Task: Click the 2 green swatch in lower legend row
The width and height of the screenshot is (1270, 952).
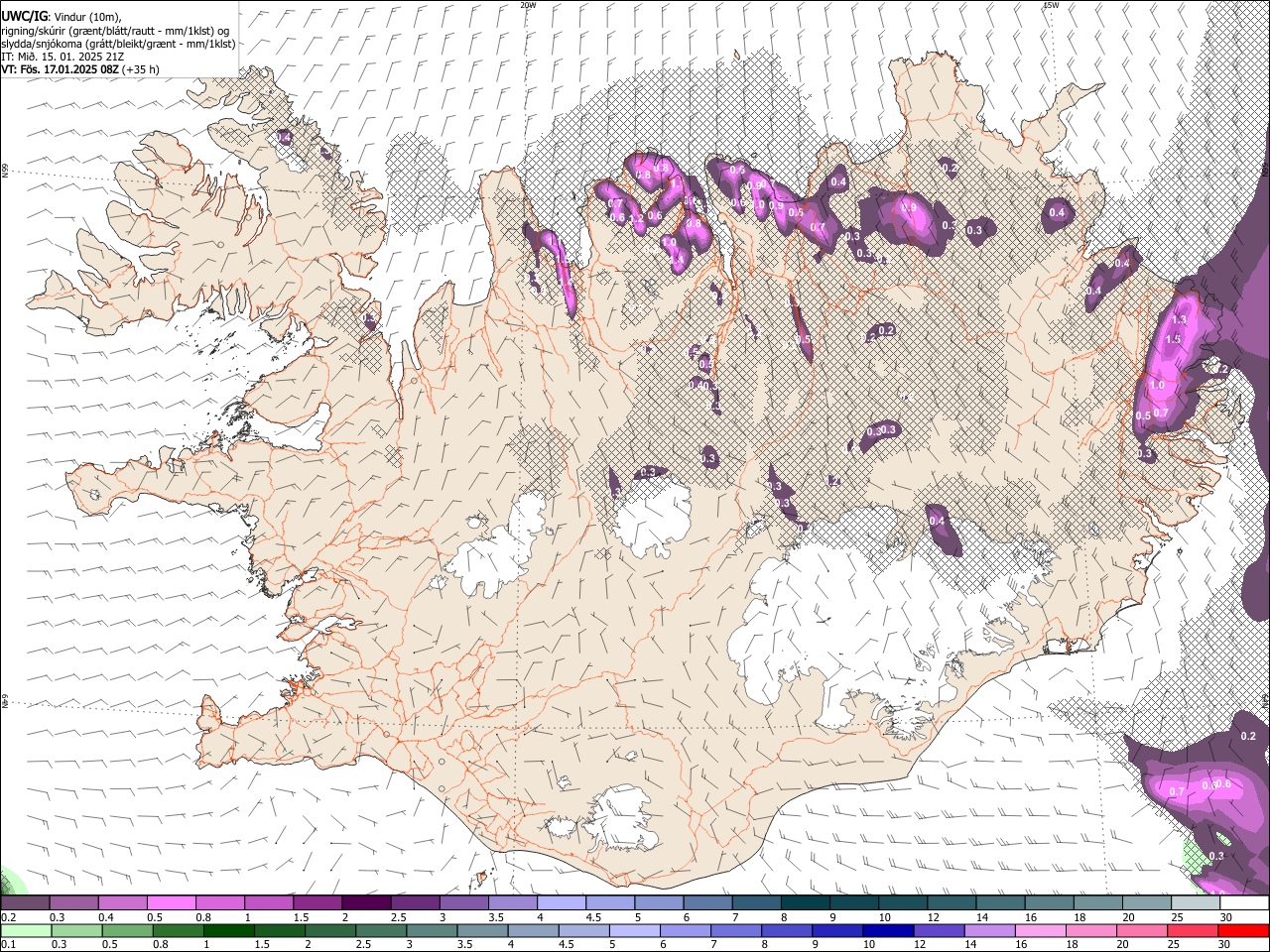Action: [331, 930]
